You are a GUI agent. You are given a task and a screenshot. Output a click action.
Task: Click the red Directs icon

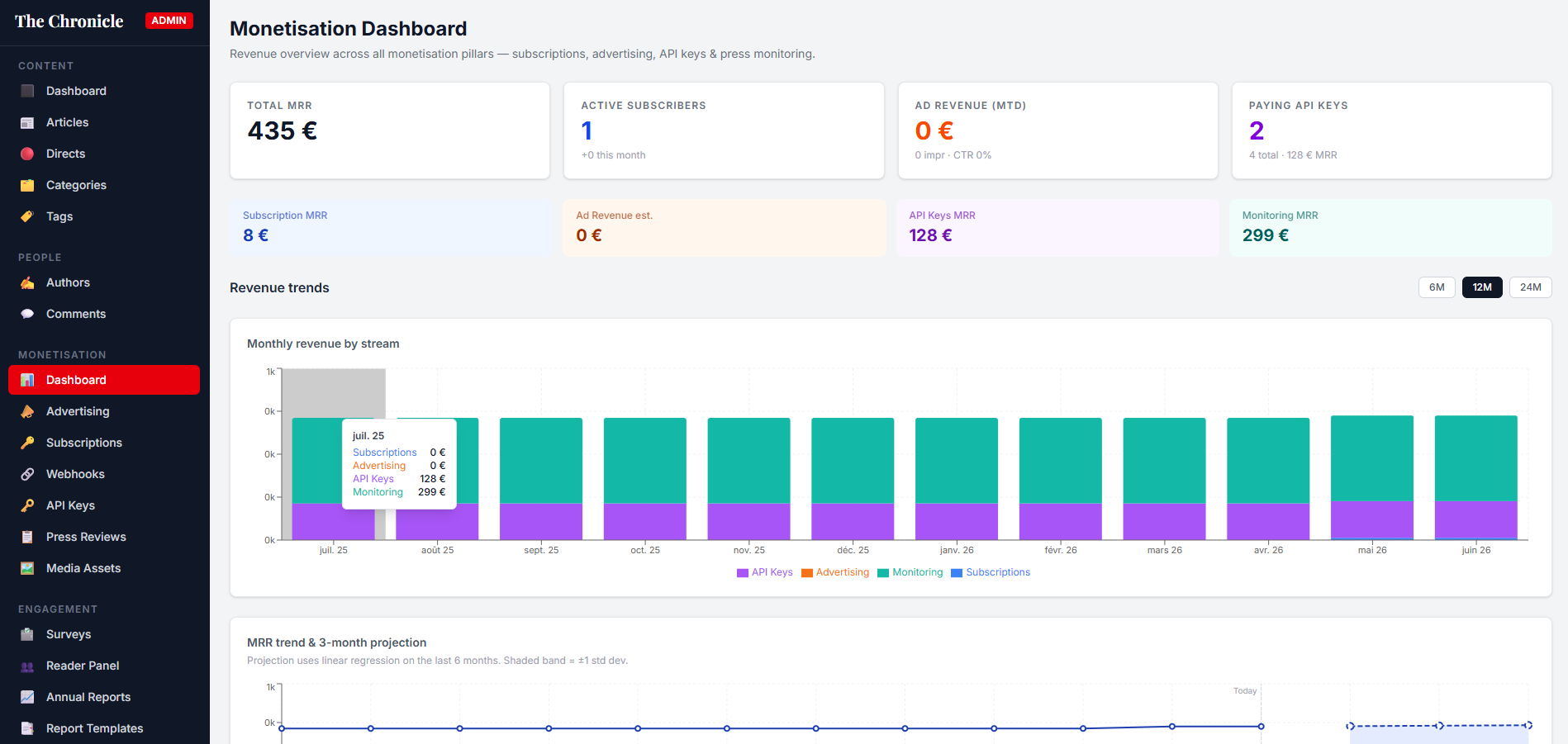click(27, 154)
